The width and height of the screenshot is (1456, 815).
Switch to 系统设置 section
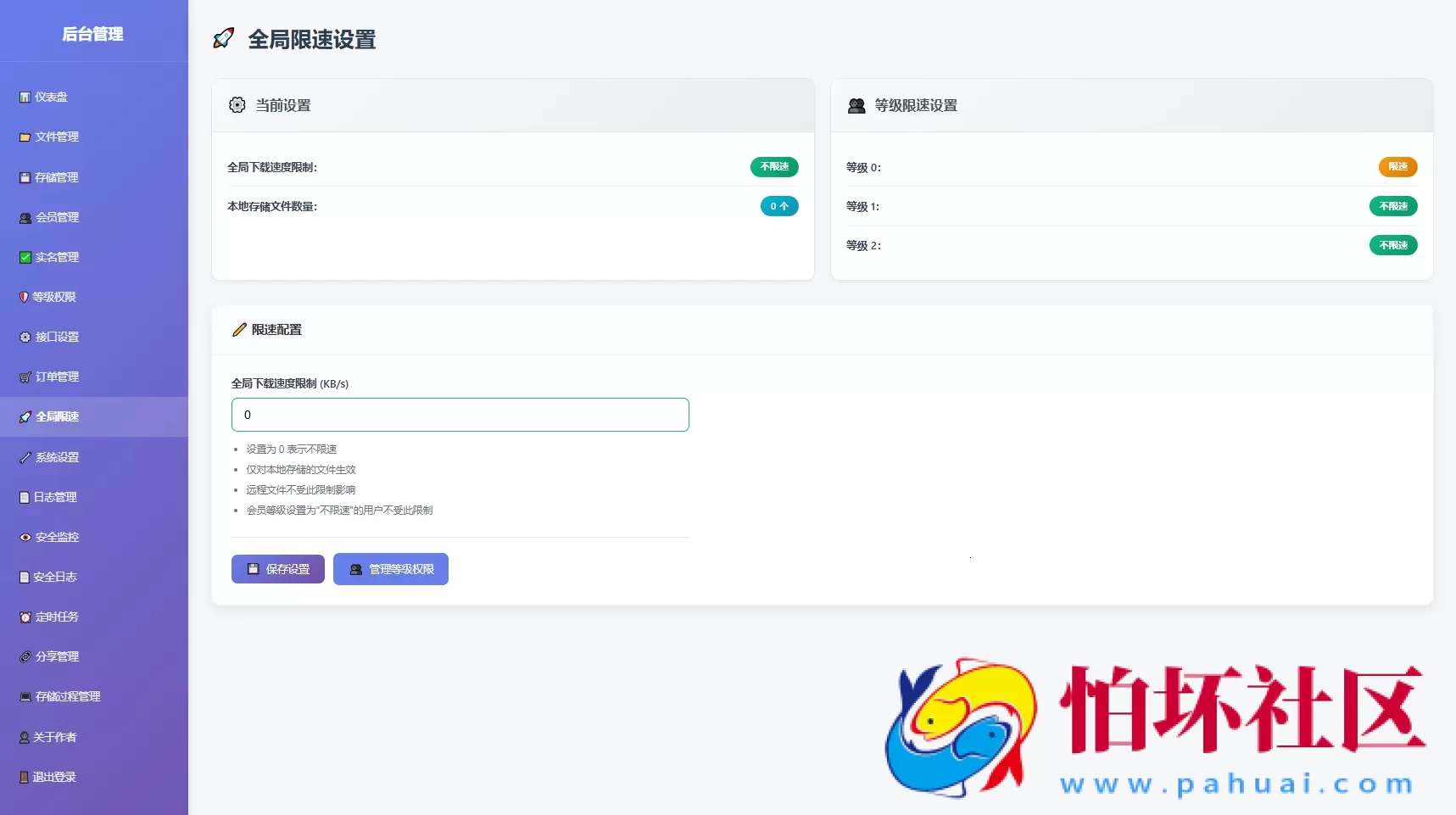pos(56,457)
